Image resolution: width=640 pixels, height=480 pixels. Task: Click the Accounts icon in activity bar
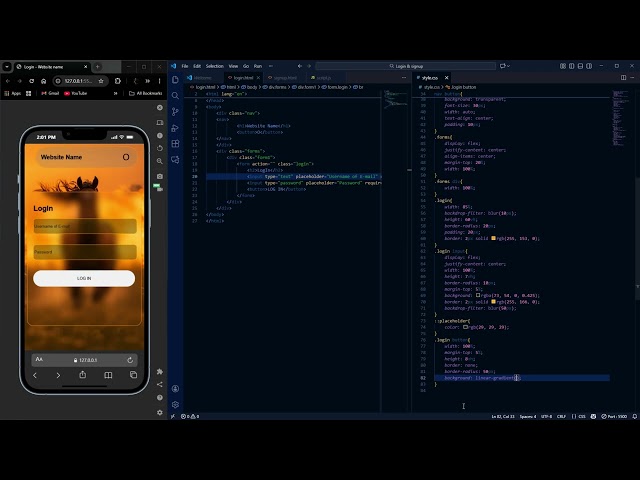pos(175,388)
